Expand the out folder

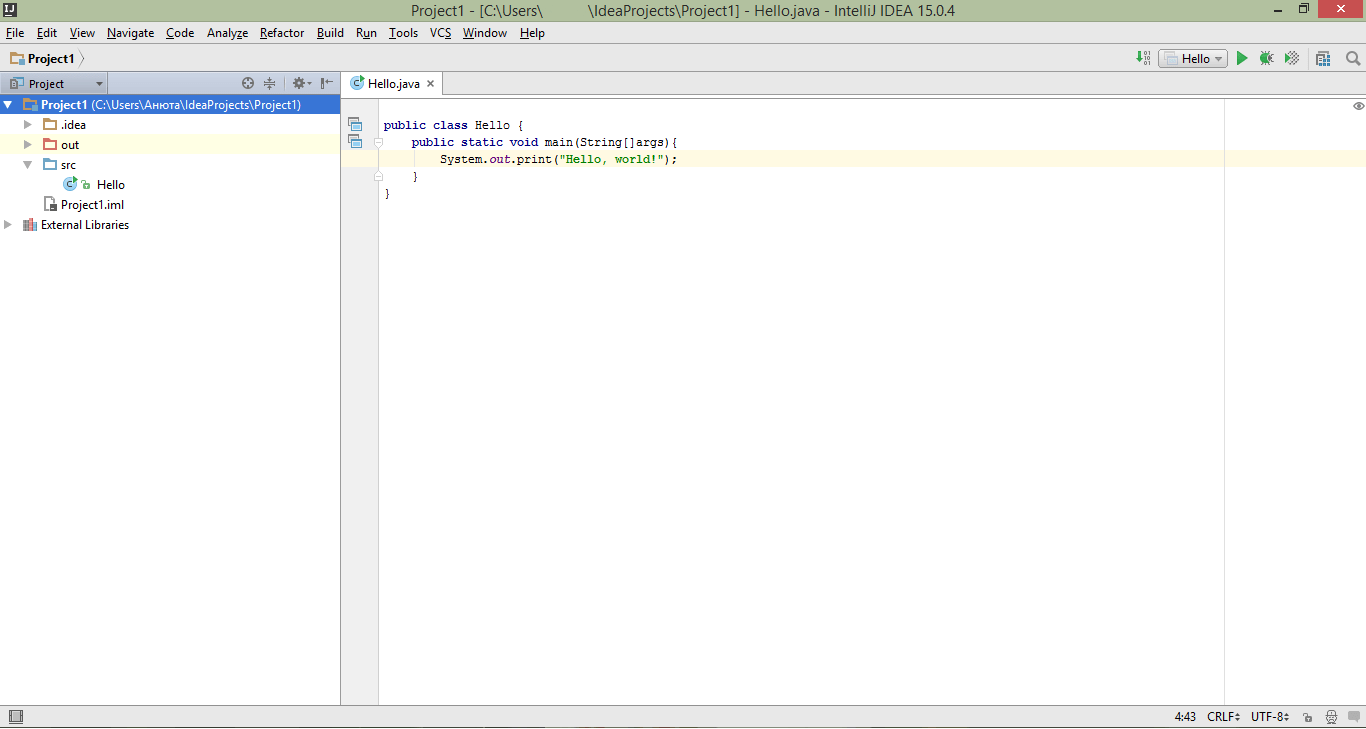pyautogui.click(x=28, y=144)
